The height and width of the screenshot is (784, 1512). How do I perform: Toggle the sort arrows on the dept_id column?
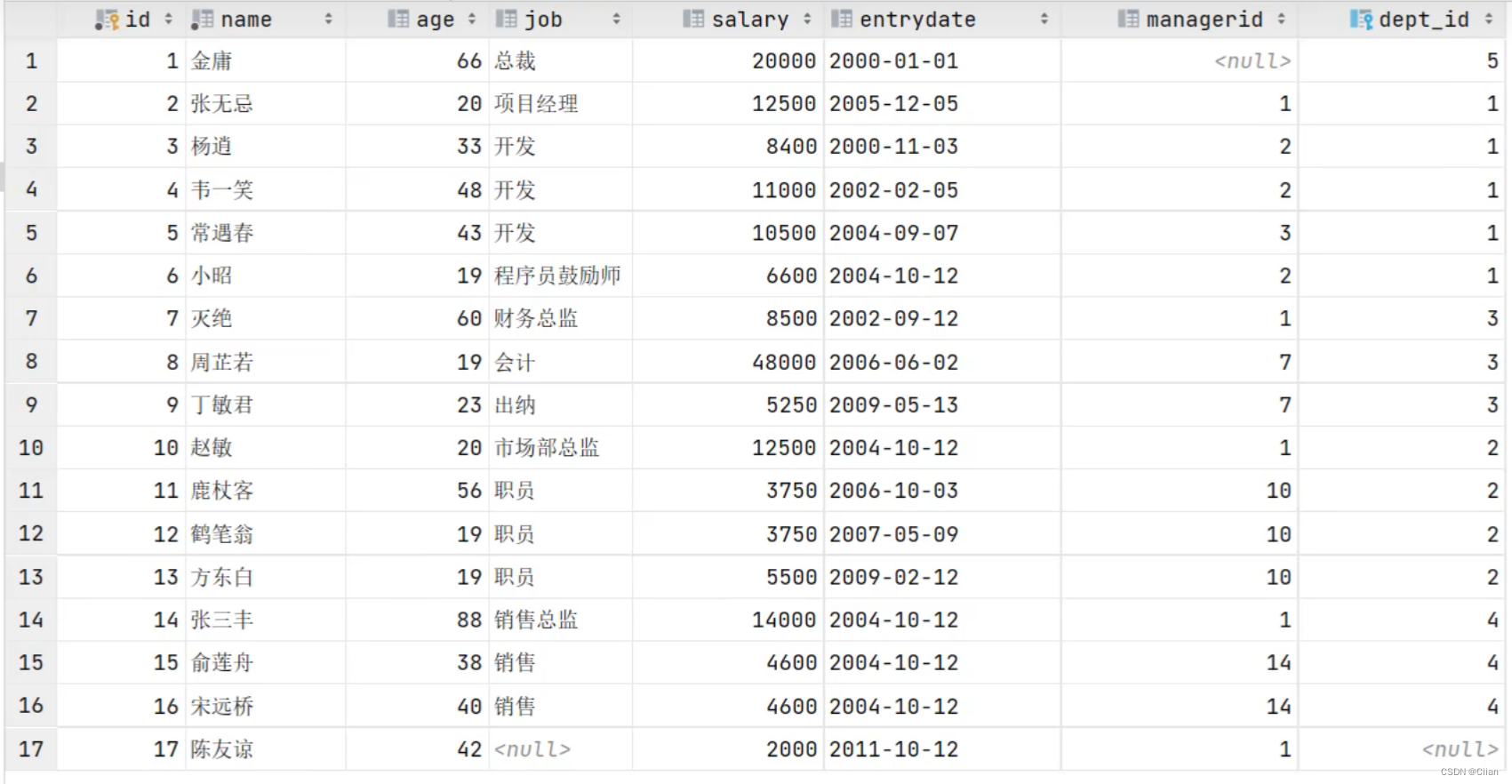[x=1488, y=19]
